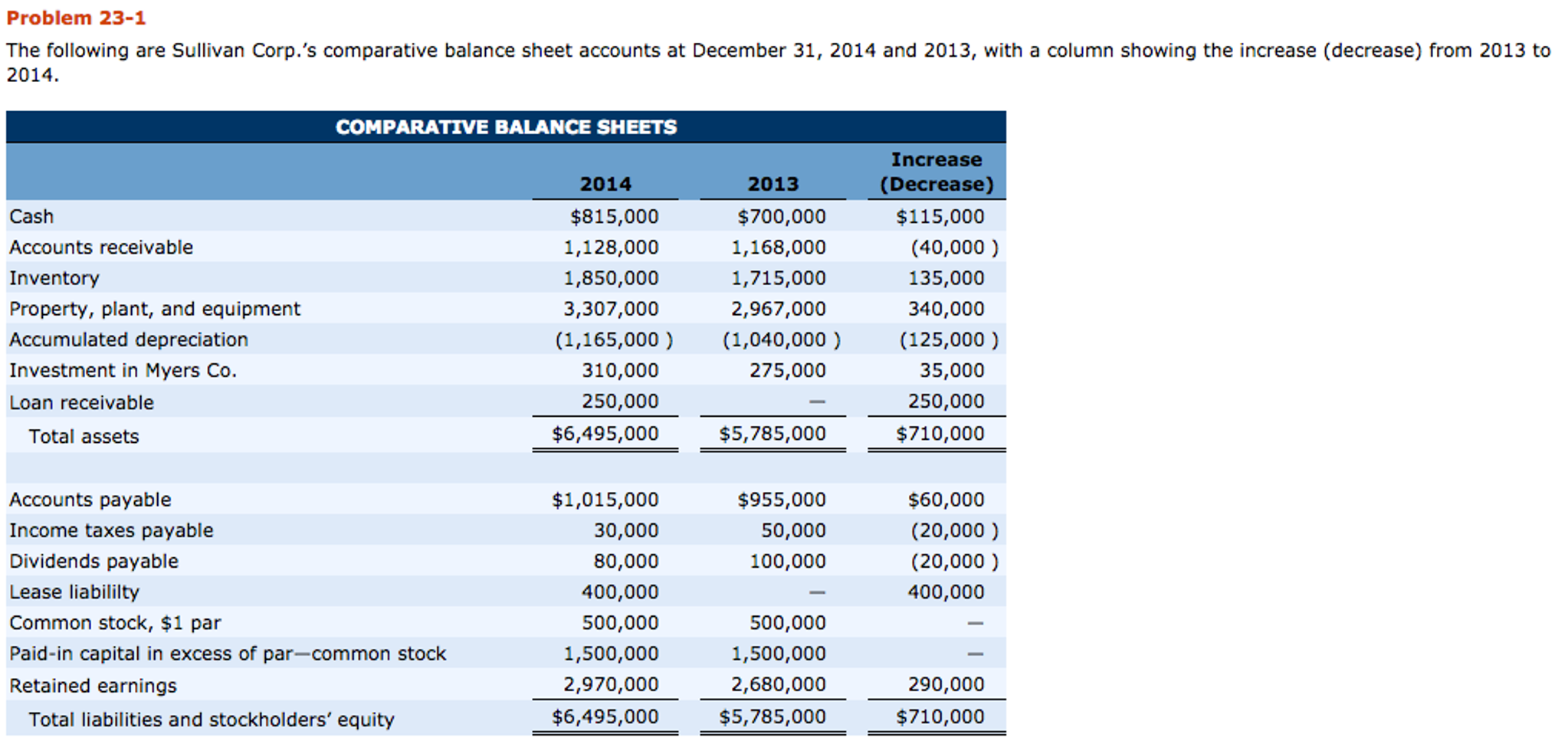
Task: Click Accounts payable 2014 value $1,015,000
Action: [605, 500]
